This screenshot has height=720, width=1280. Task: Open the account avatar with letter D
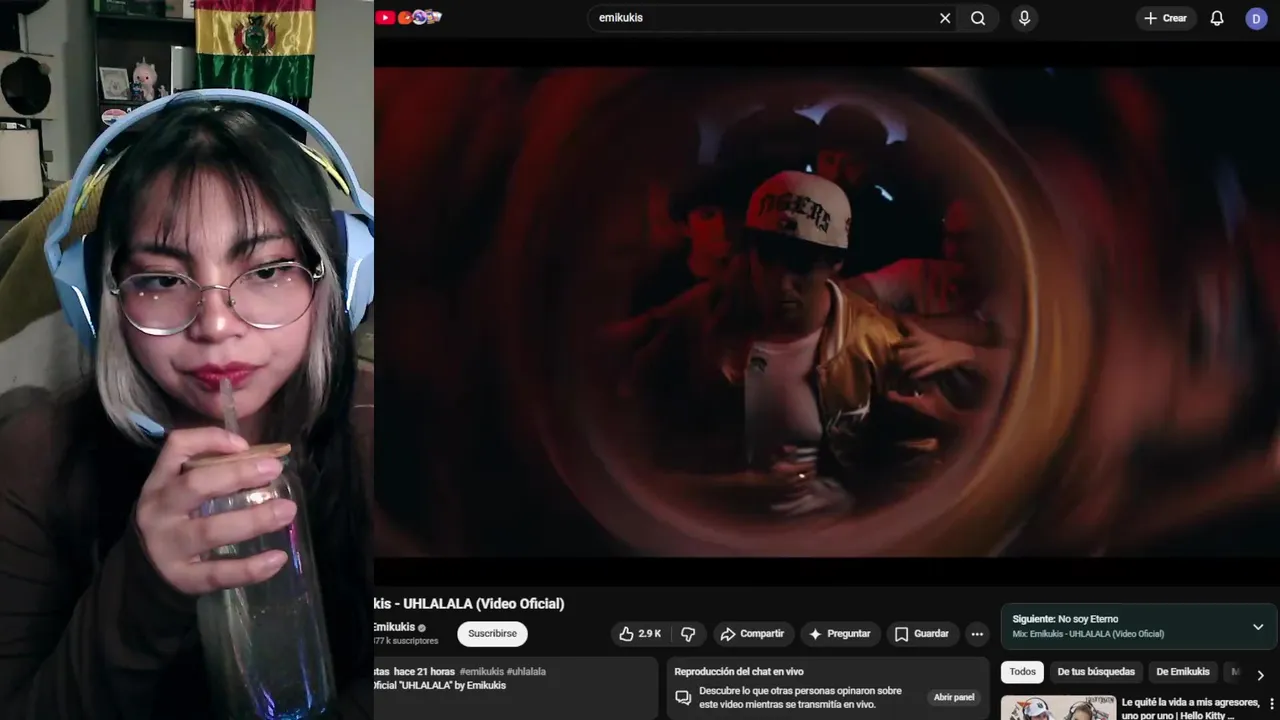coord(1256,18)
